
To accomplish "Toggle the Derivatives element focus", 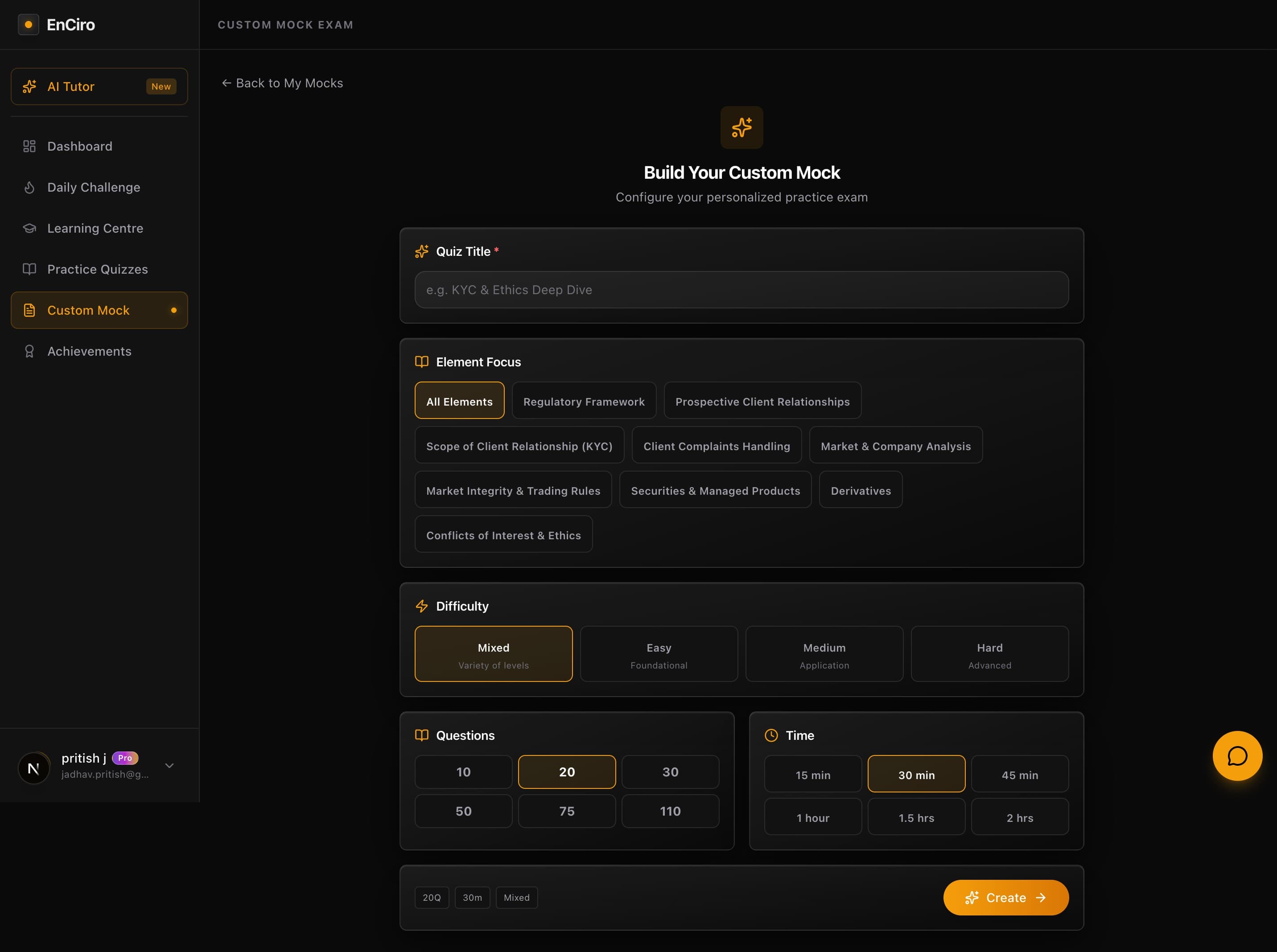I will pyautogui.click(x=860, y=490).
